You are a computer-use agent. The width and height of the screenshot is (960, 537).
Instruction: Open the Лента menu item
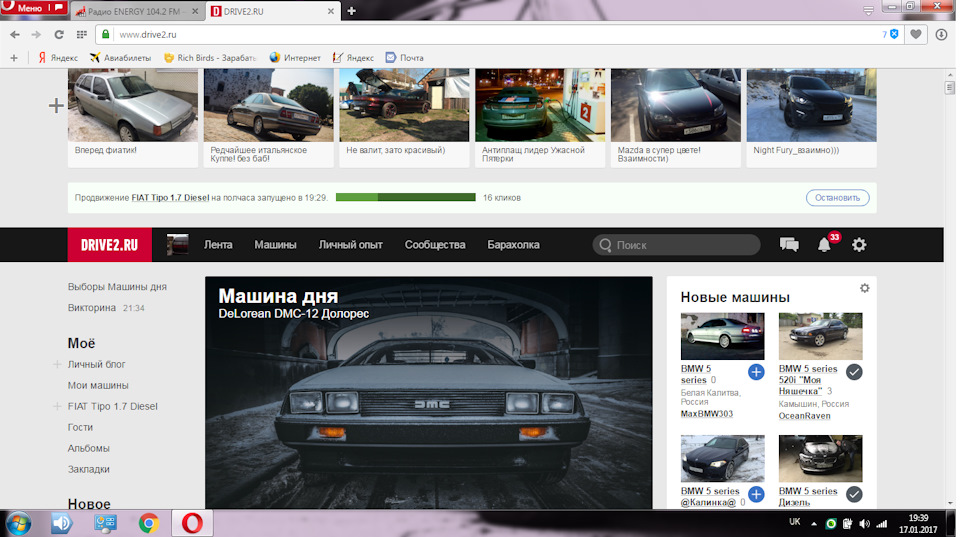(x=218, y=245)
